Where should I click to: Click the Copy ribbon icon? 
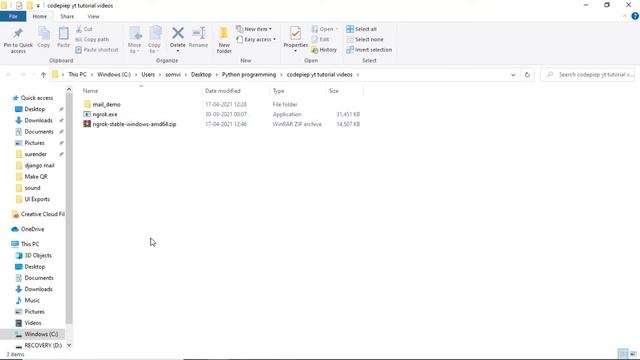click(x=44, y=33)
